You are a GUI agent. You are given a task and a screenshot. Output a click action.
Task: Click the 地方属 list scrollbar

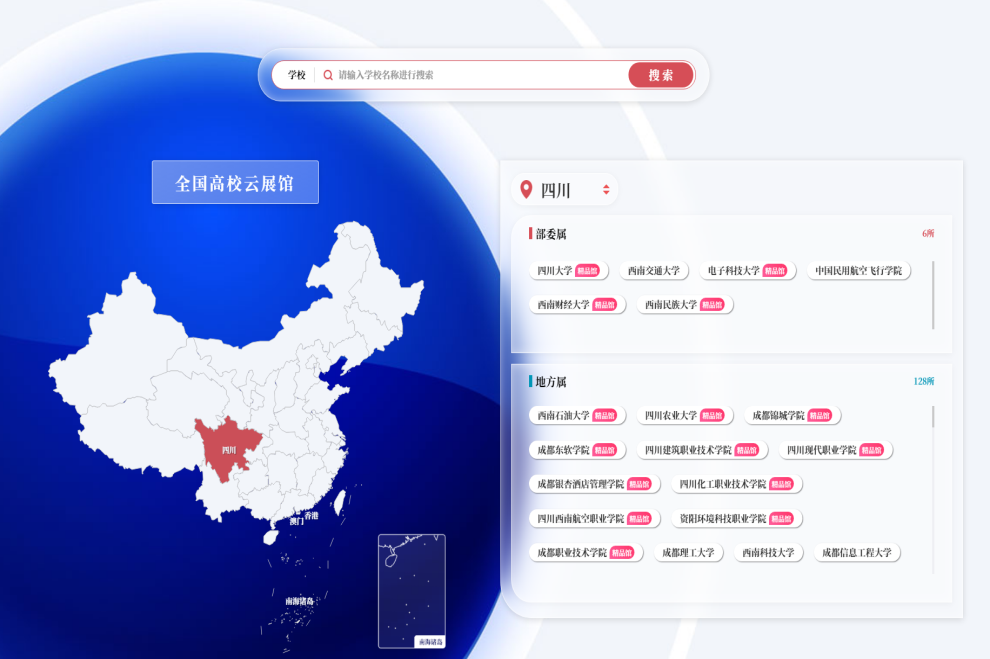pyautogui.click(x=933, y=417)
